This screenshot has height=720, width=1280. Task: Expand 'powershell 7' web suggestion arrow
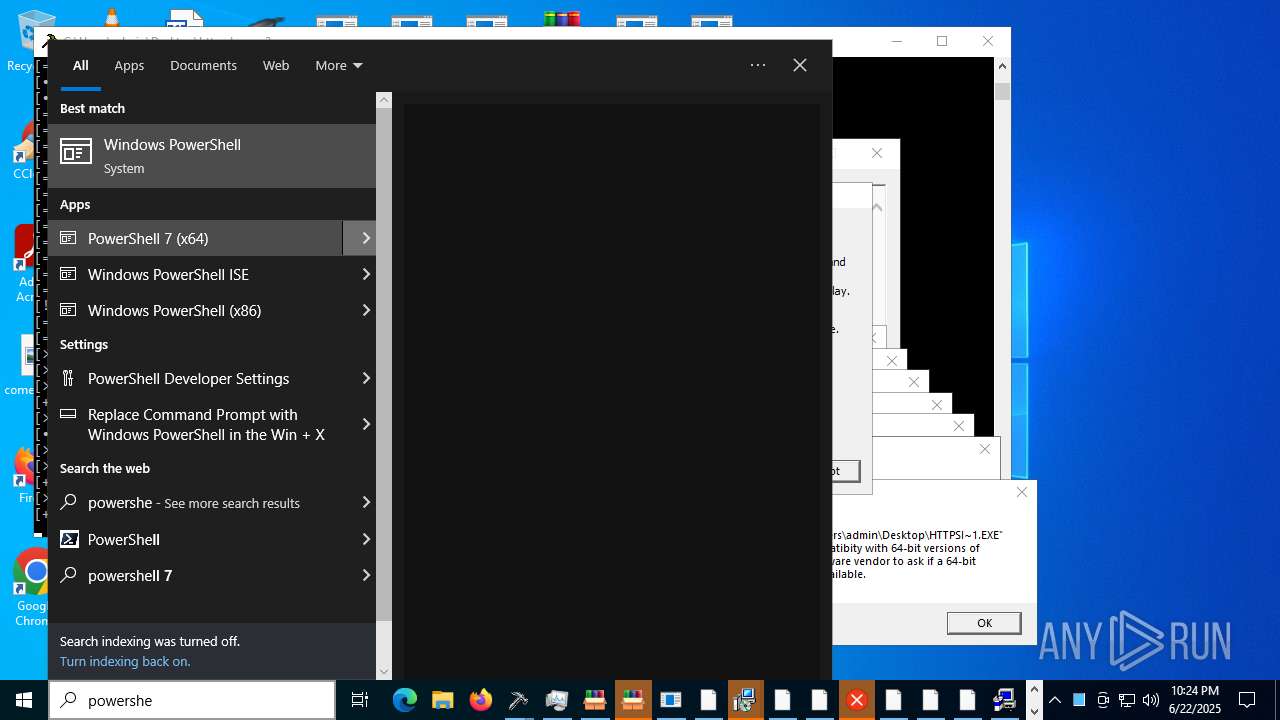pos(365,575)
